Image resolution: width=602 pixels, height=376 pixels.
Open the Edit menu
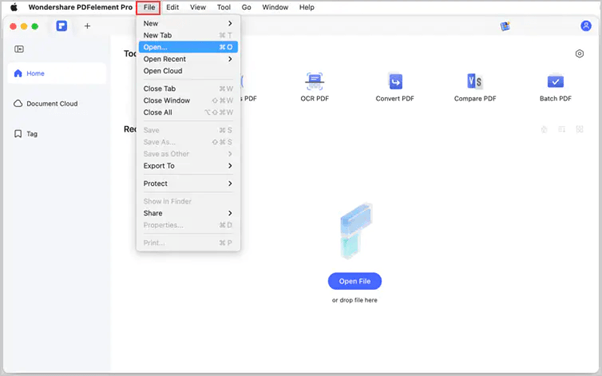tap(172, 7)
